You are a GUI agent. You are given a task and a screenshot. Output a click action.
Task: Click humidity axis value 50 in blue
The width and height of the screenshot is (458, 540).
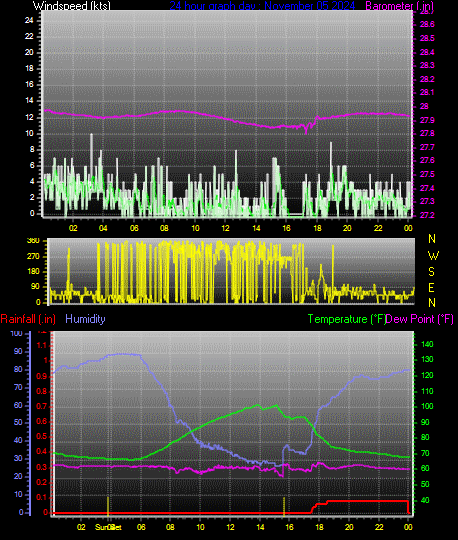[18, 422]
